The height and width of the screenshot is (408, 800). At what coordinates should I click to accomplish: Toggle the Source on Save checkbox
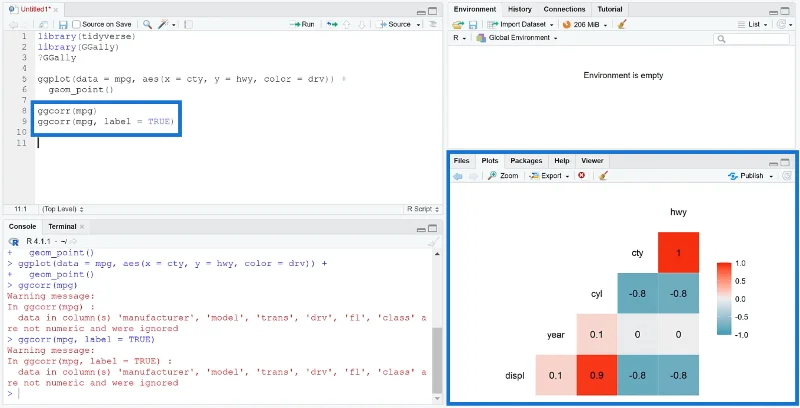pos(77,24)
